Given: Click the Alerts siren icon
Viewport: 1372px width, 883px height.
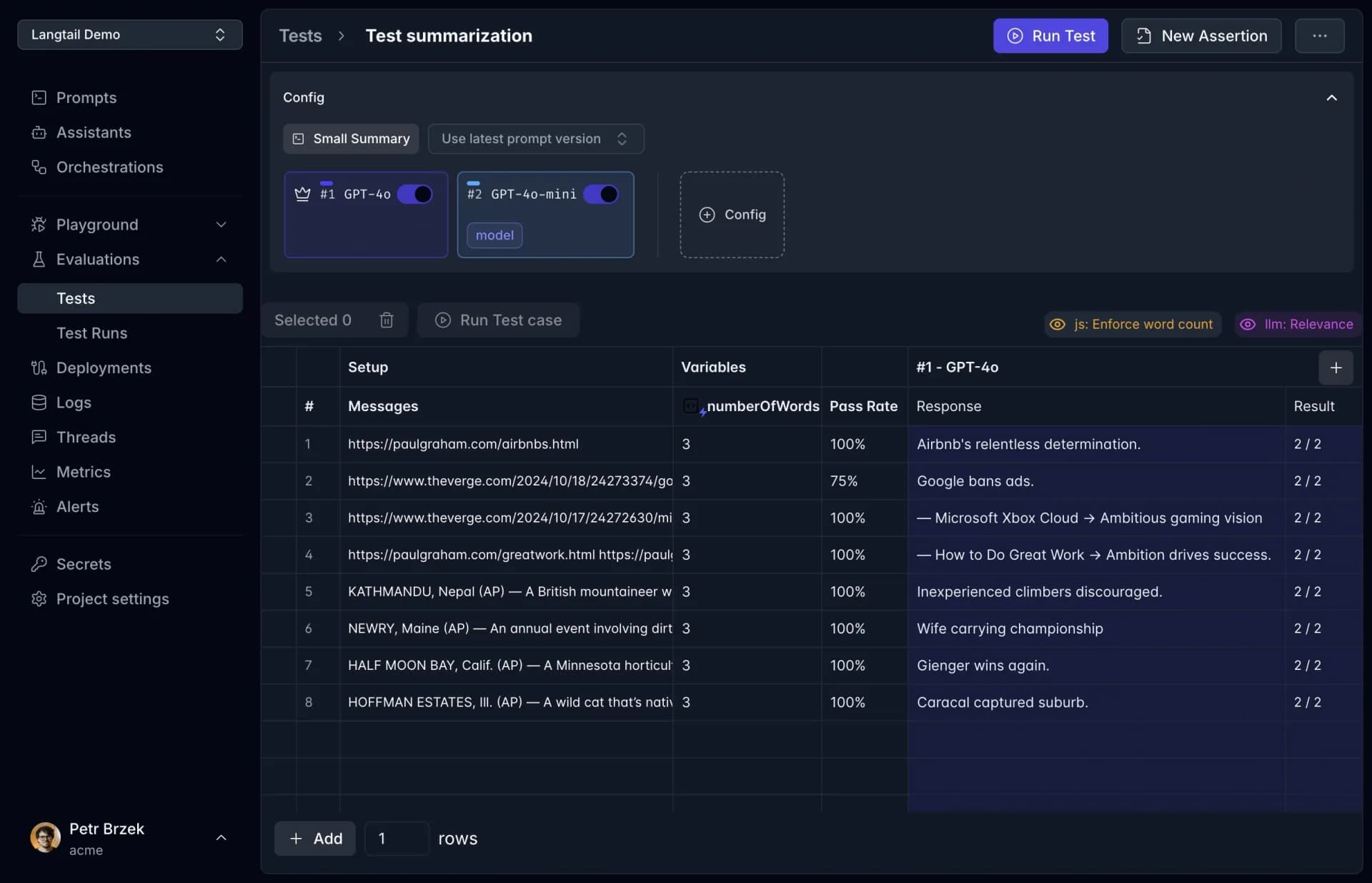Looking at the screenshot, I should (x=39, y=507).
